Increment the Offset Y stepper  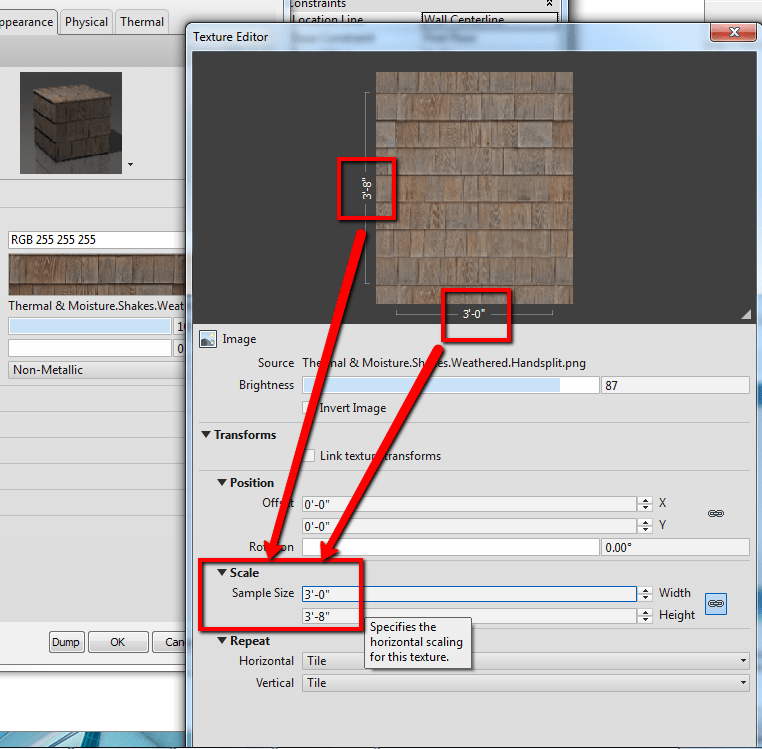pos(645,522)
